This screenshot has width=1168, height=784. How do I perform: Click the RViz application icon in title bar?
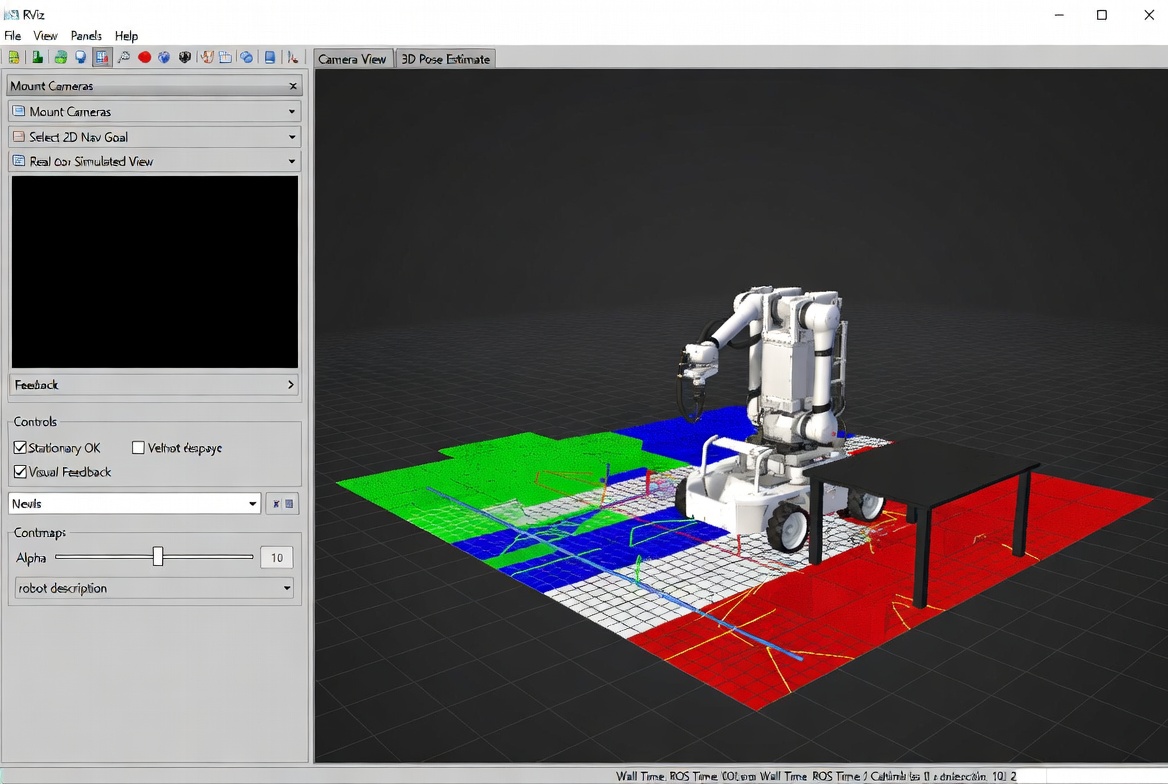point(11,14)
